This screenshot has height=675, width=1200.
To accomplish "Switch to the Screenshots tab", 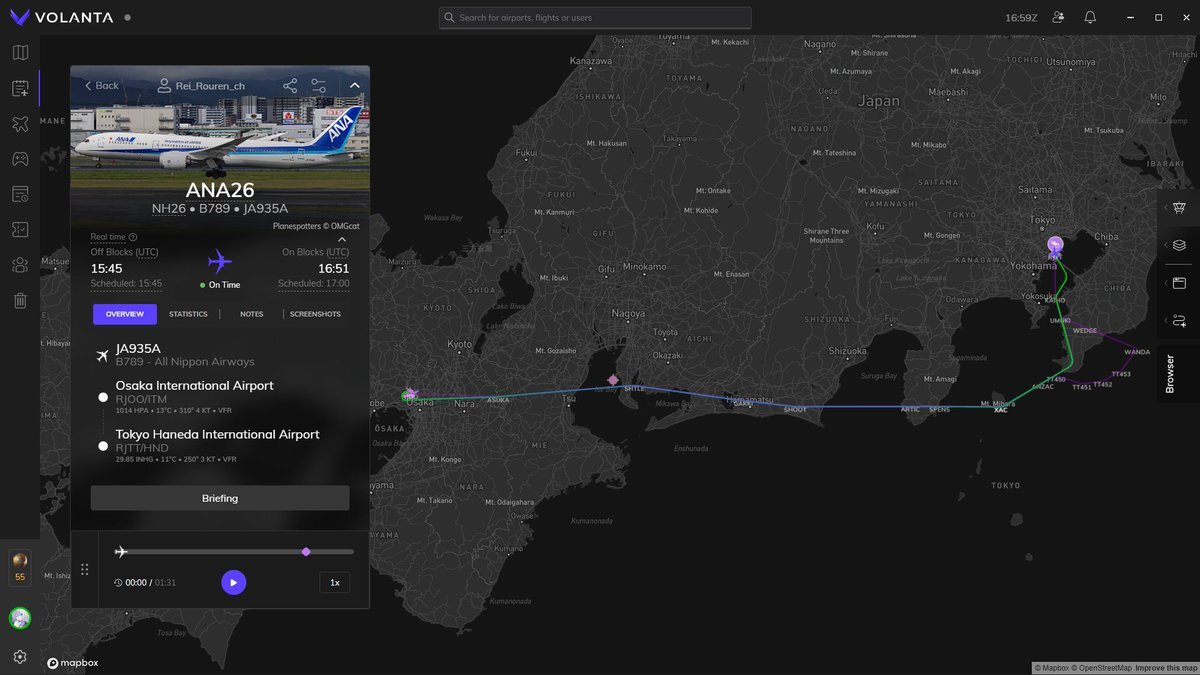I will (x=315, y=314).
